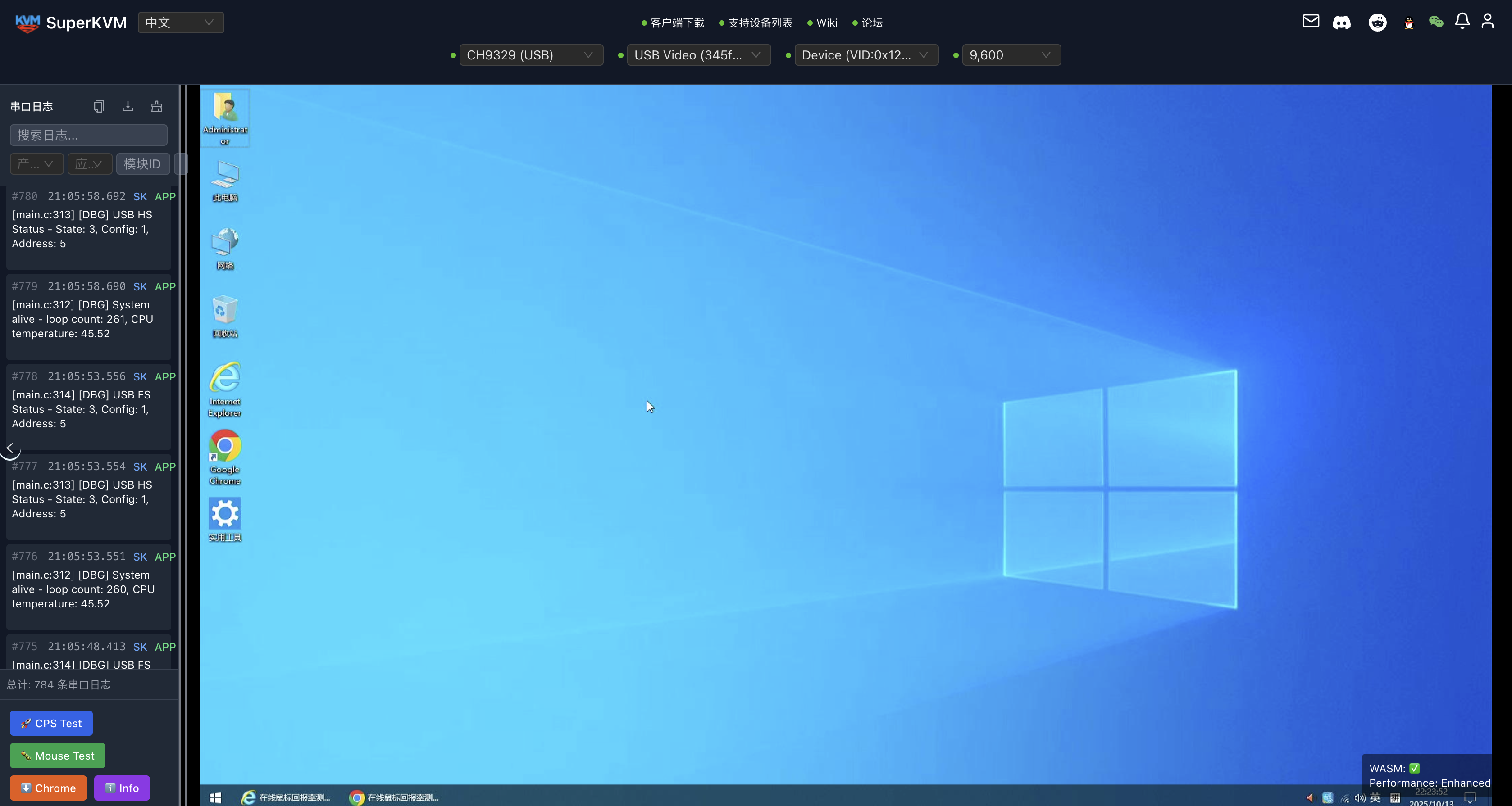Viewport: 1512px width, 806px height.
Task: Open the 9,600 baud rate dropdown
Action: click(1011, 55)
